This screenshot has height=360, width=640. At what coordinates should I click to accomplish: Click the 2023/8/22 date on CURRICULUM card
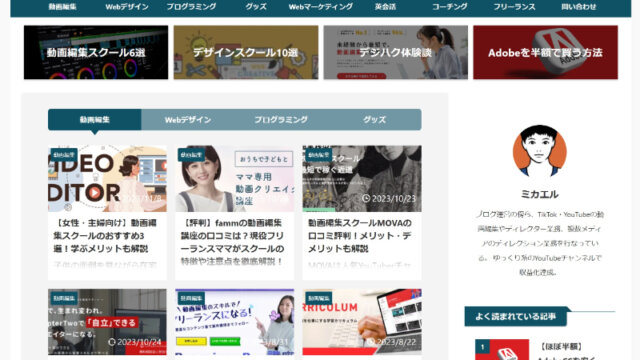pos(391,342)
